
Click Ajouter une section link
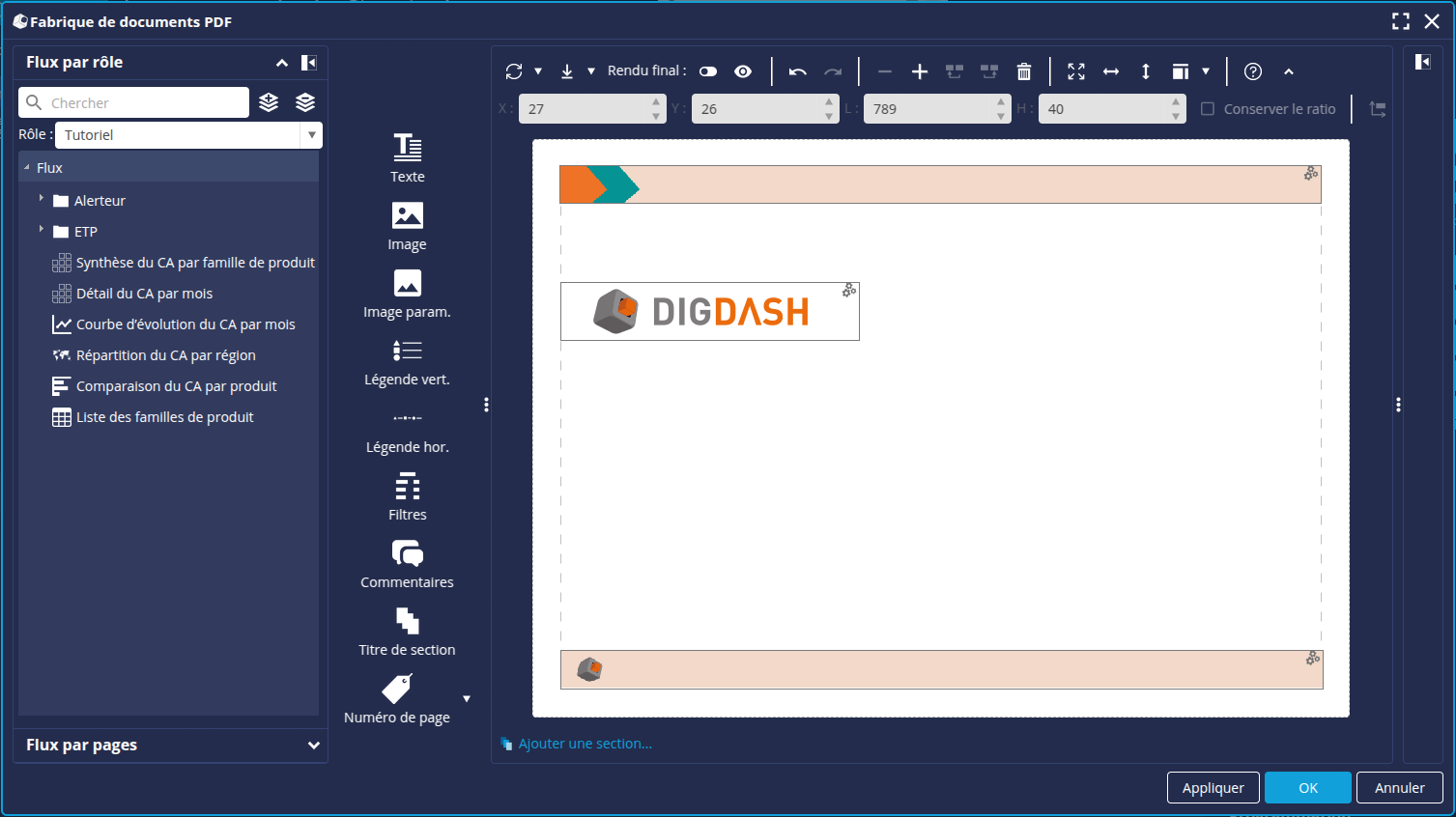(585, 744)
